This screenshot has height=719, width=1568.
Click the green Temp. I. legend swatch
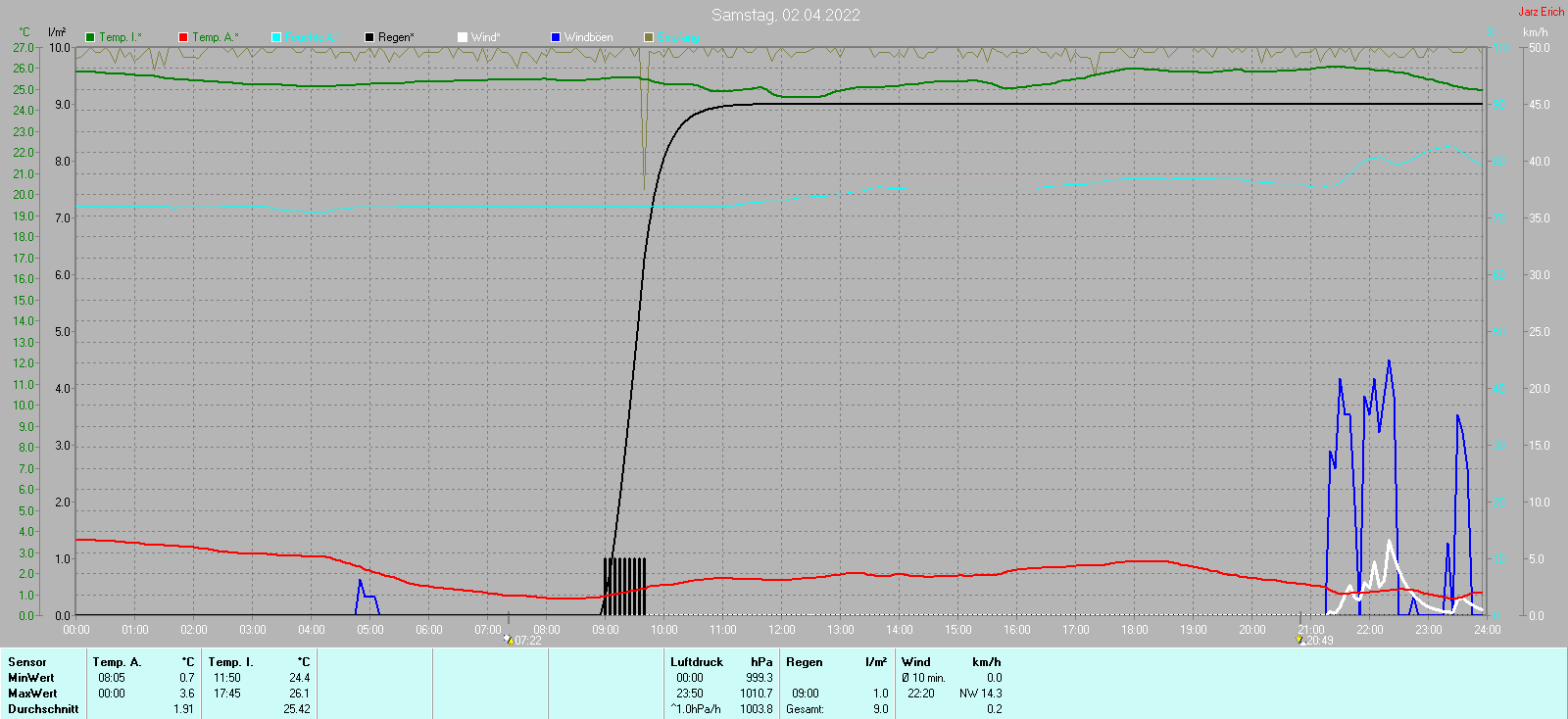(x=91, y=37)
